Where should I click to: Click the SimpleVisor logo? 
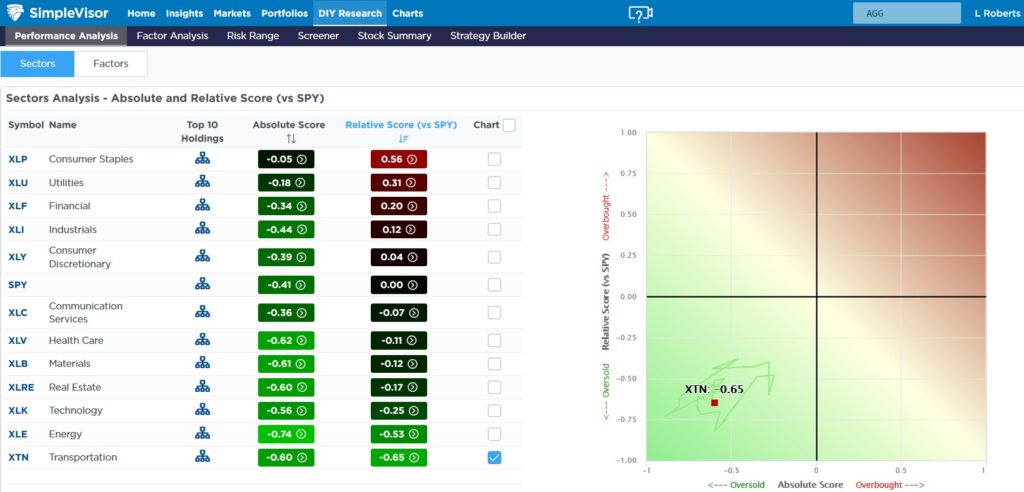point(60,13)
